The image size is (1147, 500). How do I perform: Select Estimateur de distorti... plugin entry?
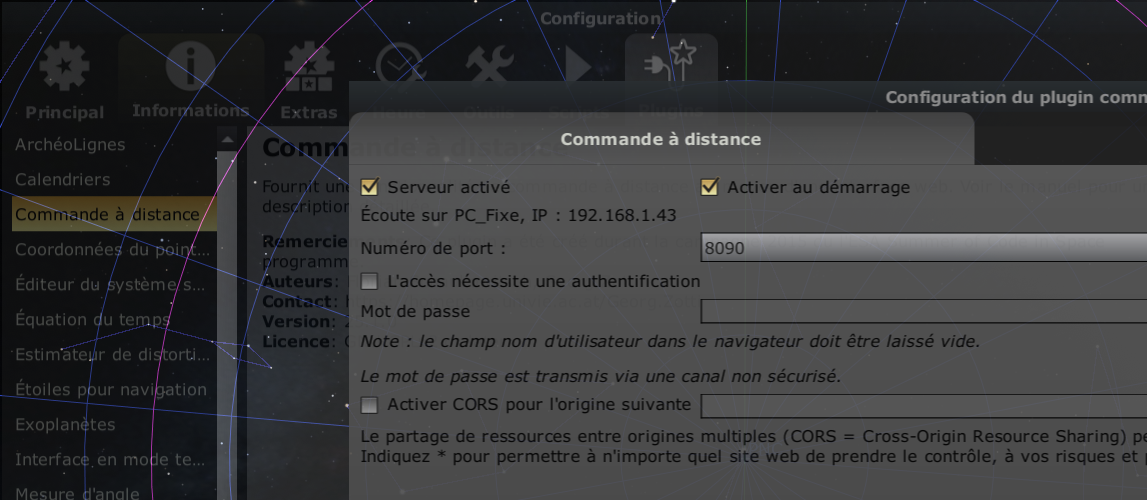[x=114, y=355]
